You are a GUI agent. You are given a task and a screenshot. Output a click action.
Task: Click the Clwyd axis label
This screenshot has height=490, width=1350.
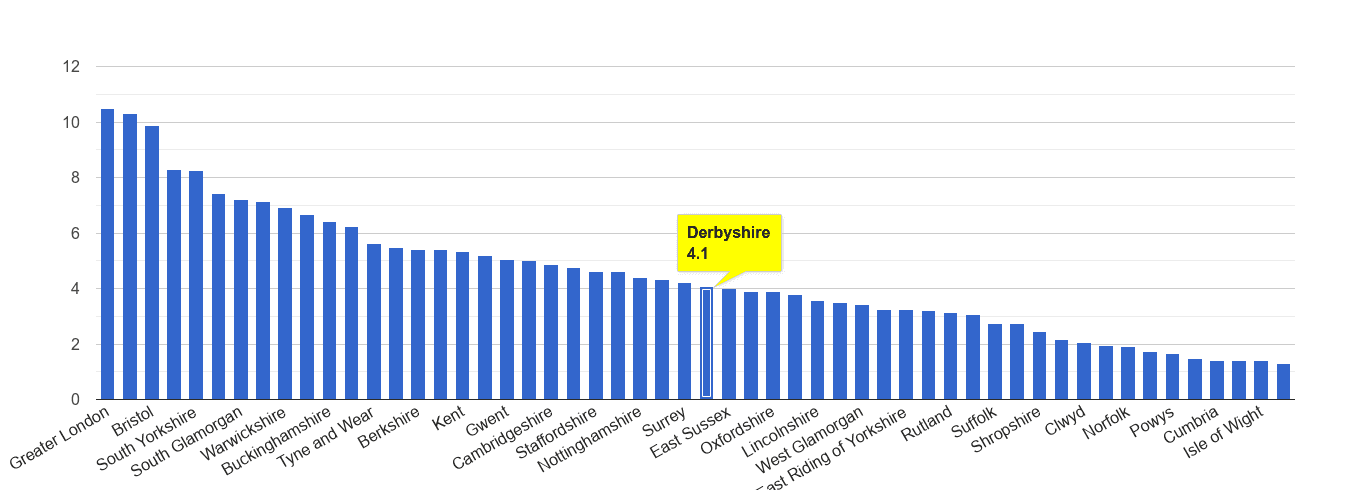[1064, 420]
